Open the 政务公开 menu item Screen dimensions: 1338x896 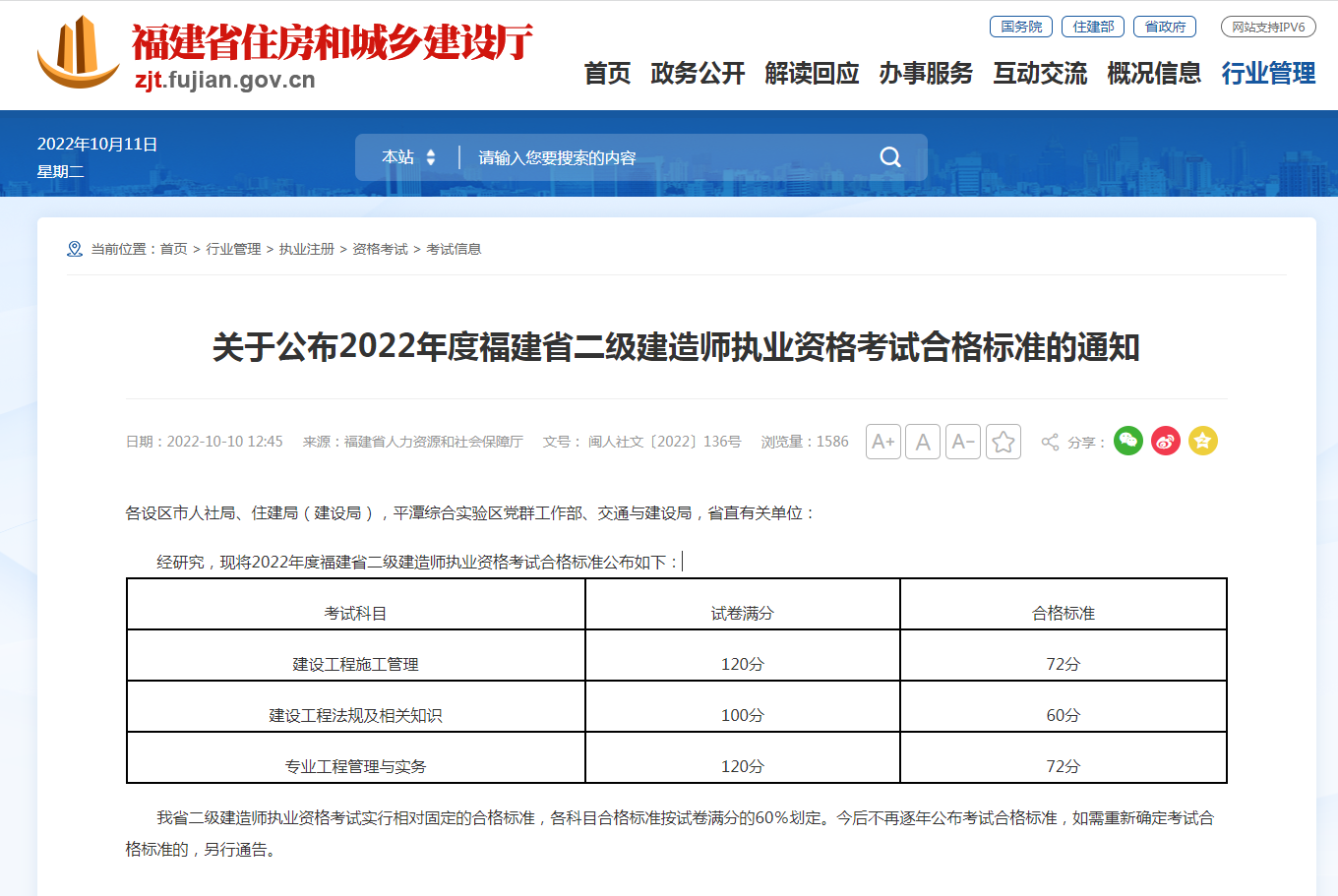pos(698,74)
